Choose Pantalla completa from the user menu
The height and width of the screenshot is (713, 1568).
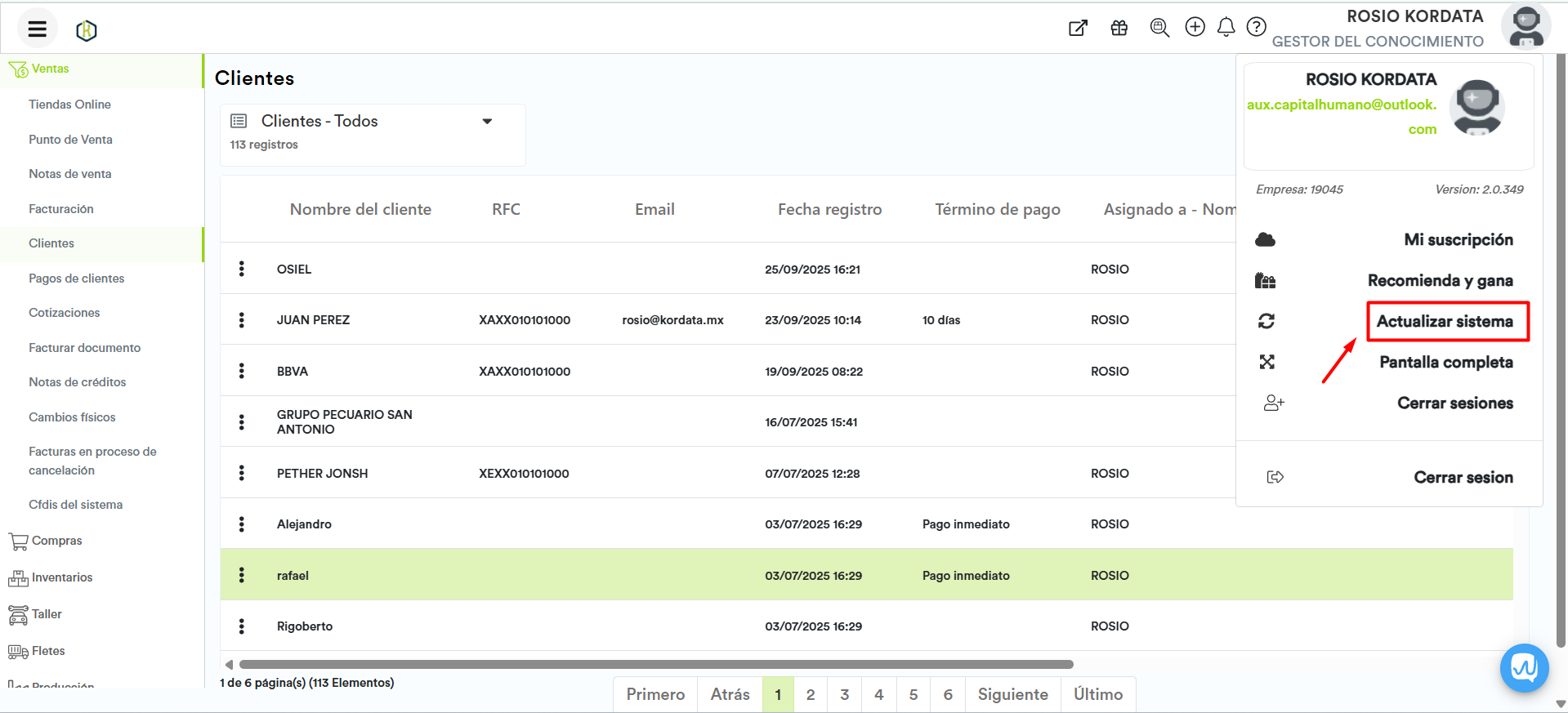(1445, 362)
